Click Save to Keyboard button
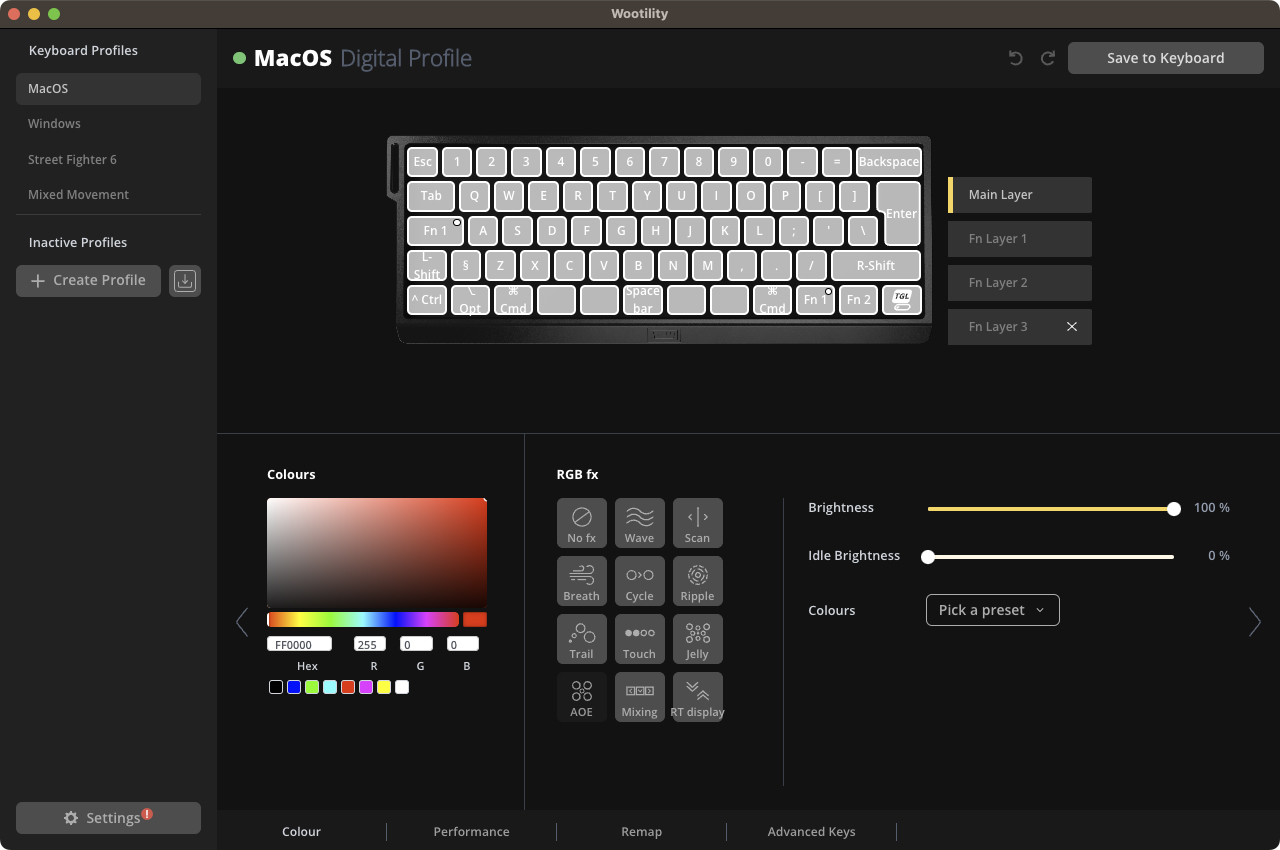Image resolution: width=1280 pixels, height=850 pixels. click(x=1166, y=58)
